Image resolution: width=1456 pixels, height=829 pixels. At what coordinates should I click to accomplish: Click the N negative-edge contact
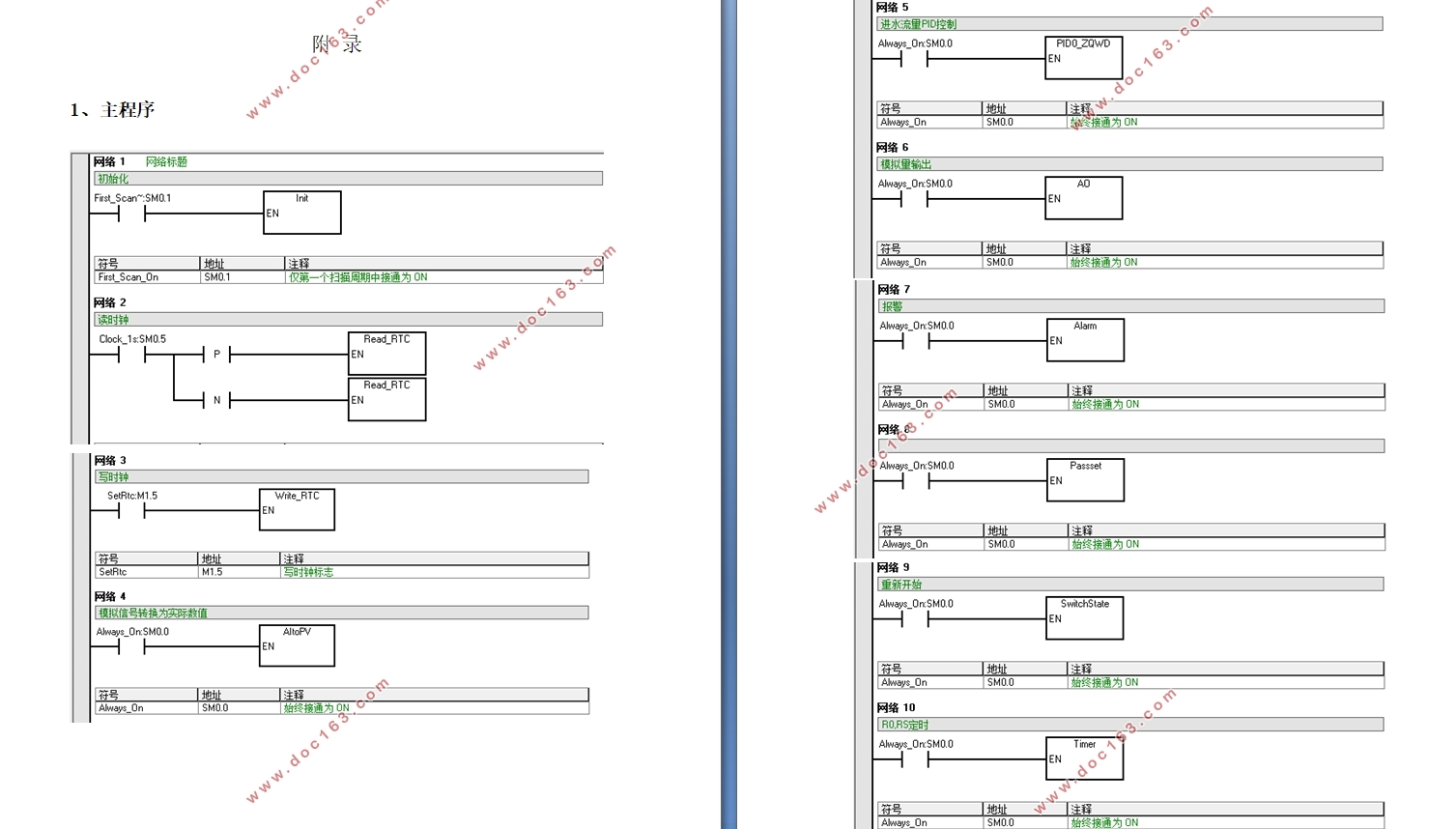pyautogui.click(x=216, y=400)
